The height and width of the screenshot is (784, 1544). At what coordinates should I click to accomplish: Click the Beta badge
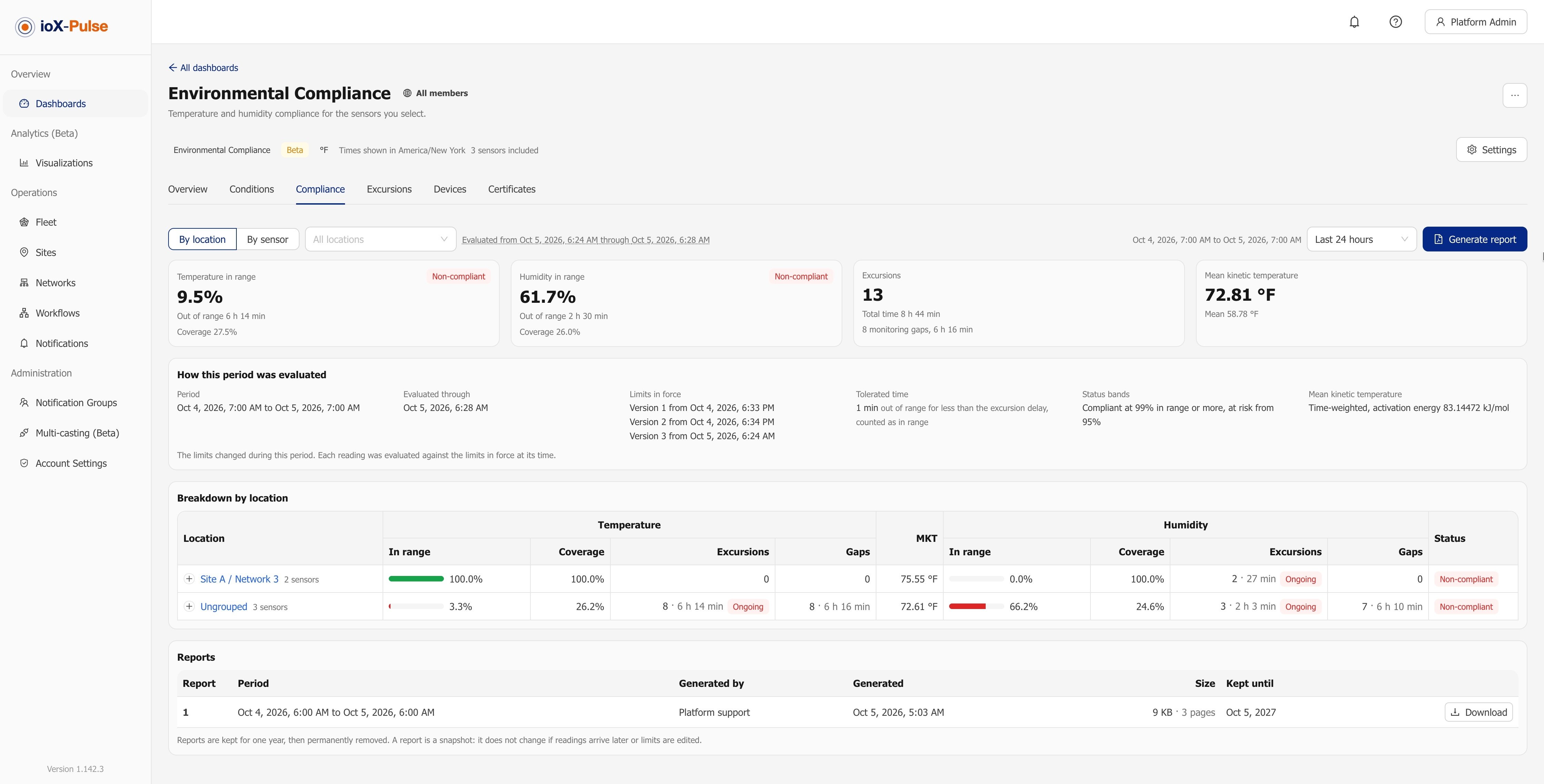point(294,150)
